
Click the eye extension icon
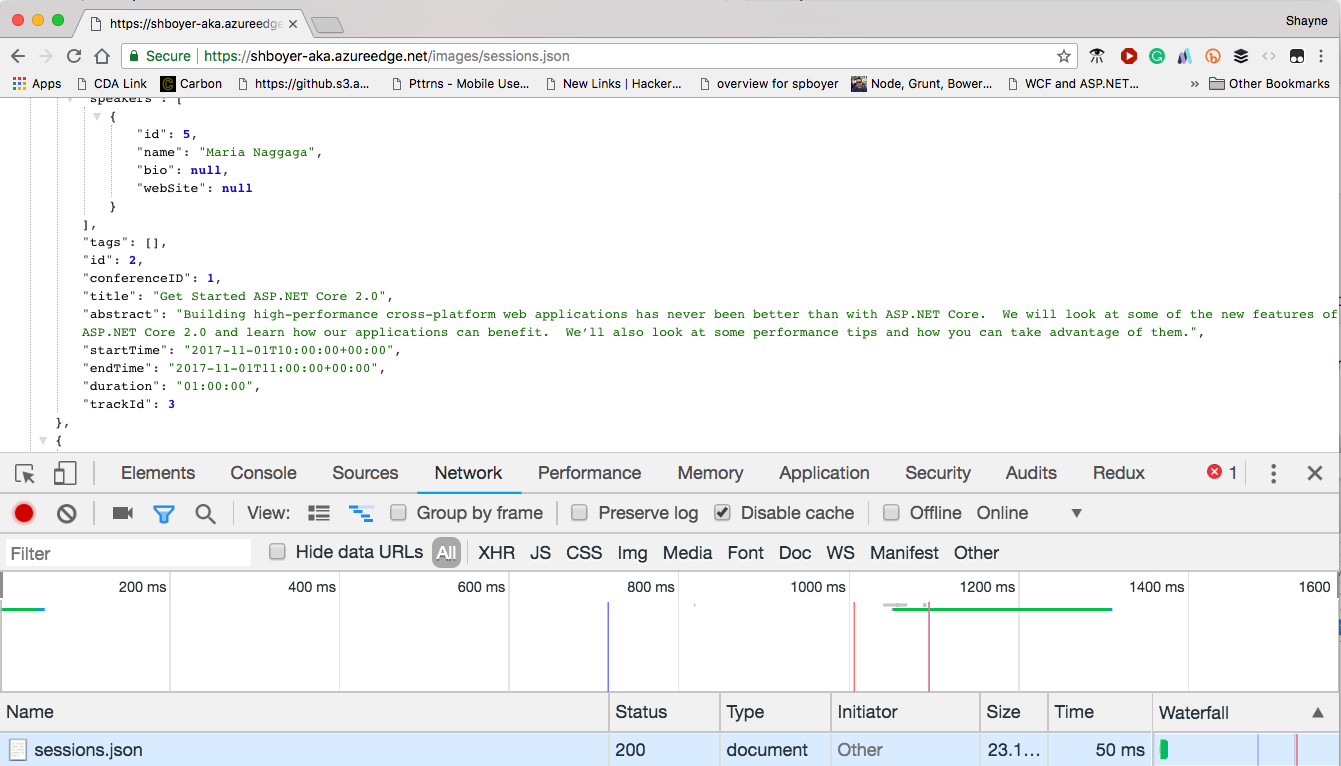pos(1097,56)
